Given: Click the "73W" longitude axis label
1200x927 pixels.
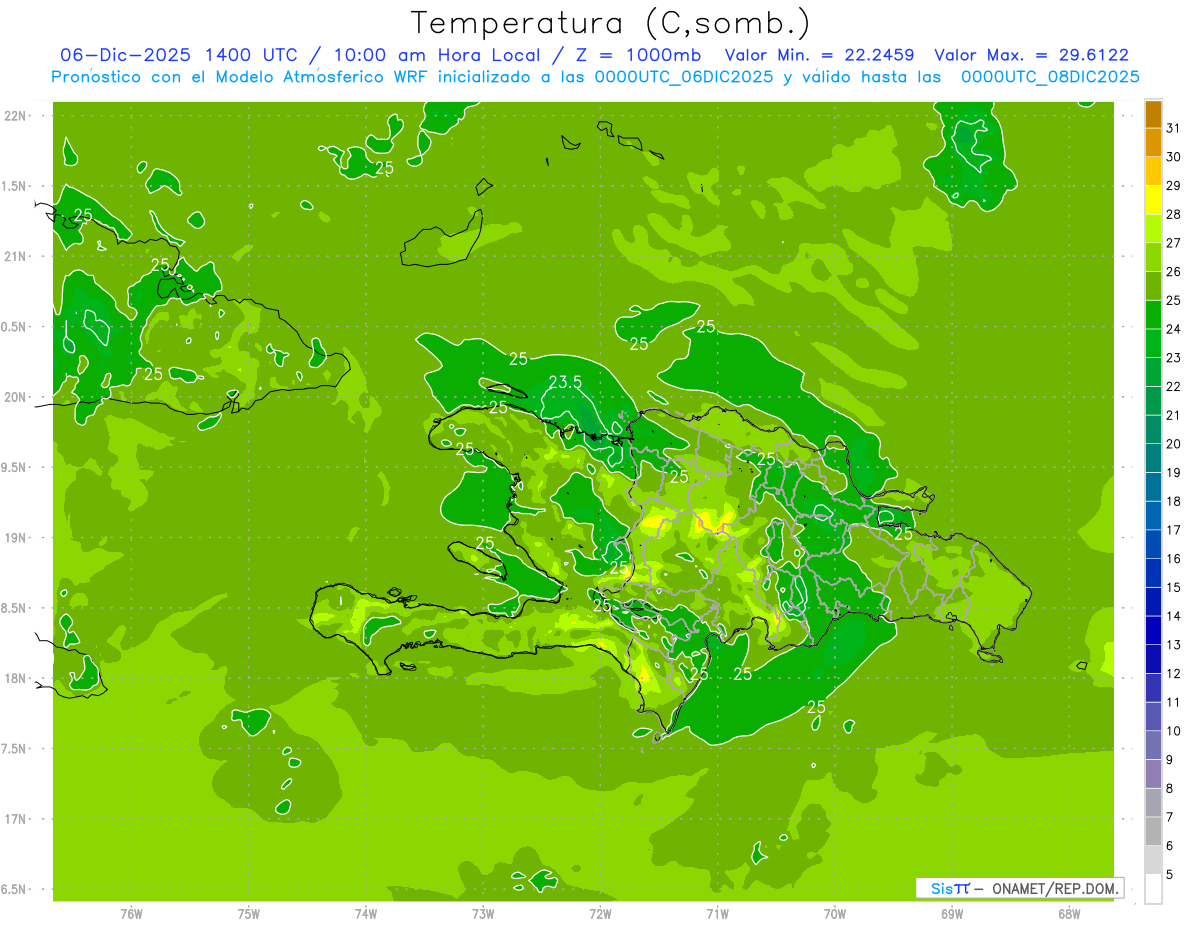Looking at the screenshot, I should [x=483, y=913].
